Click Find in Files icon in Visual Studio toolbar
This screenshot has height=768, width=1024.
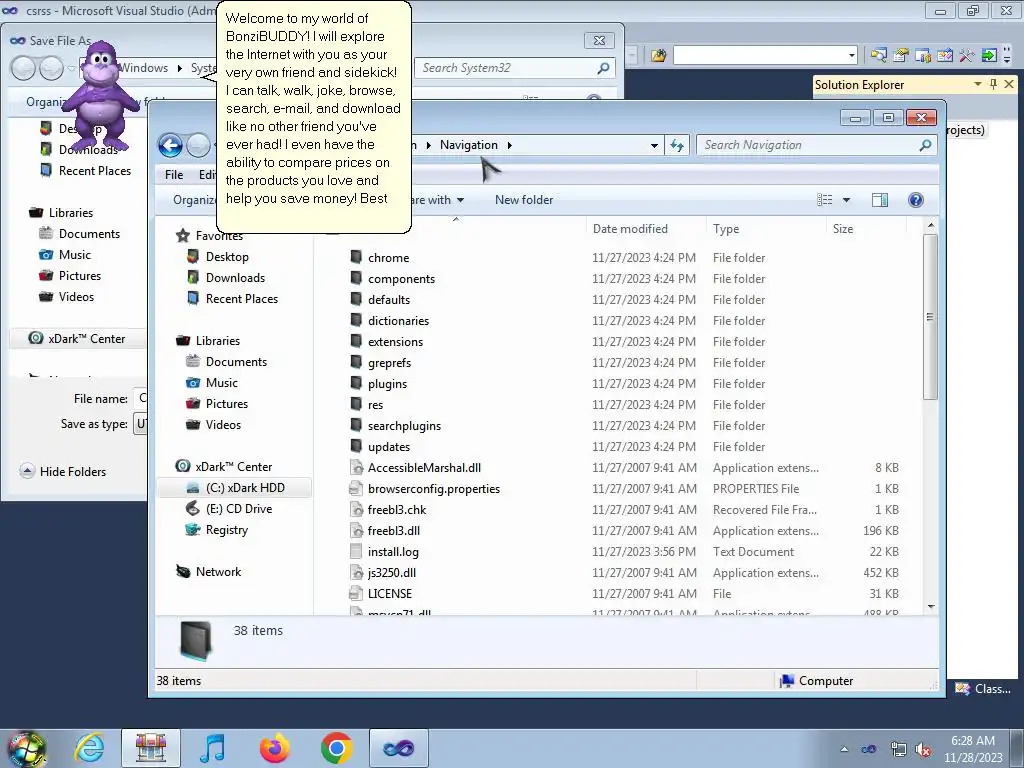click(879, 56)
